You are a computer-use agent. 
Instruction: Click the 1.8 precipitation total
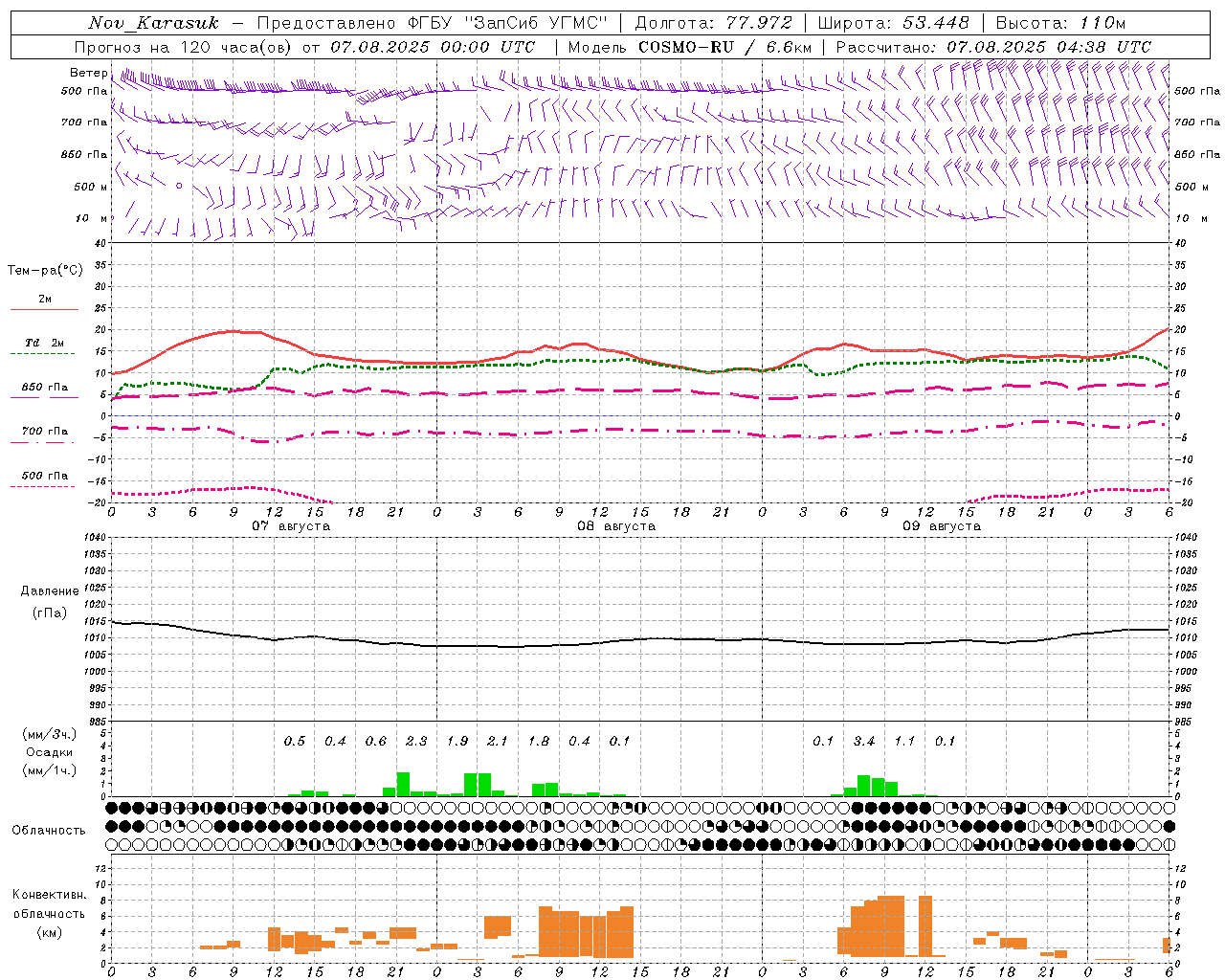pos(539,741)
